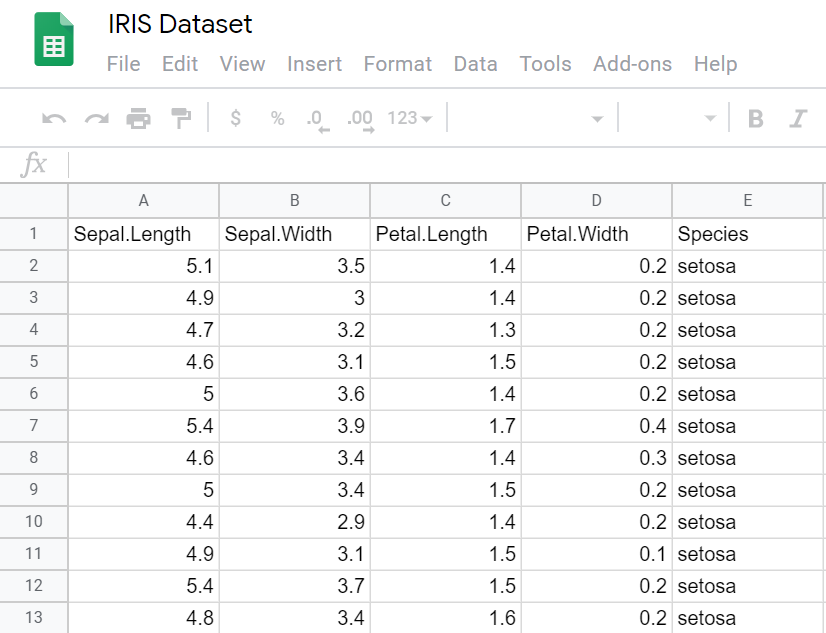Rename the IRIS Dataset title
The image size is (826, 633).
coord(180,24)
